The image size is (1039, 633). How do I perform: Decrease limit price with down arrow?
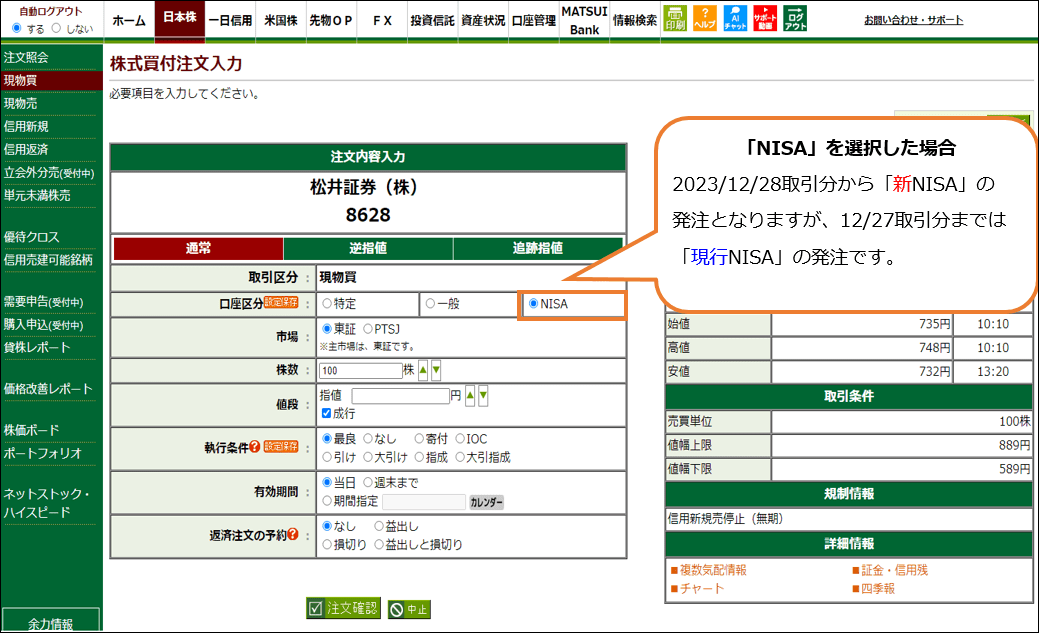[x=483, y=396]
